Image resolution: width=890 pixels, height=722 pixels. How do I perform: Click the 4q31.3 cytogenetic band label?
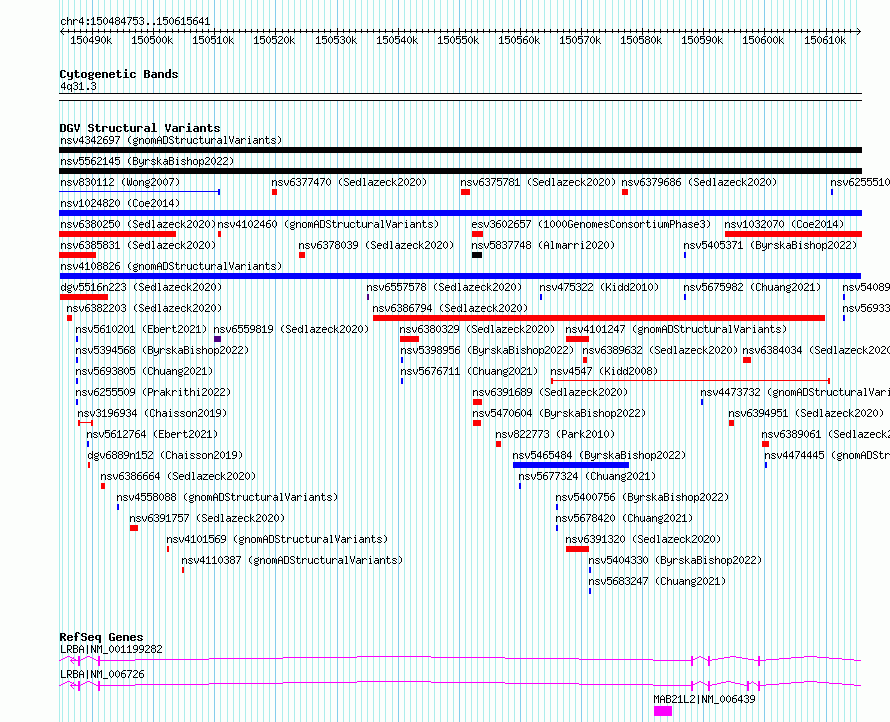click(78, 87)
